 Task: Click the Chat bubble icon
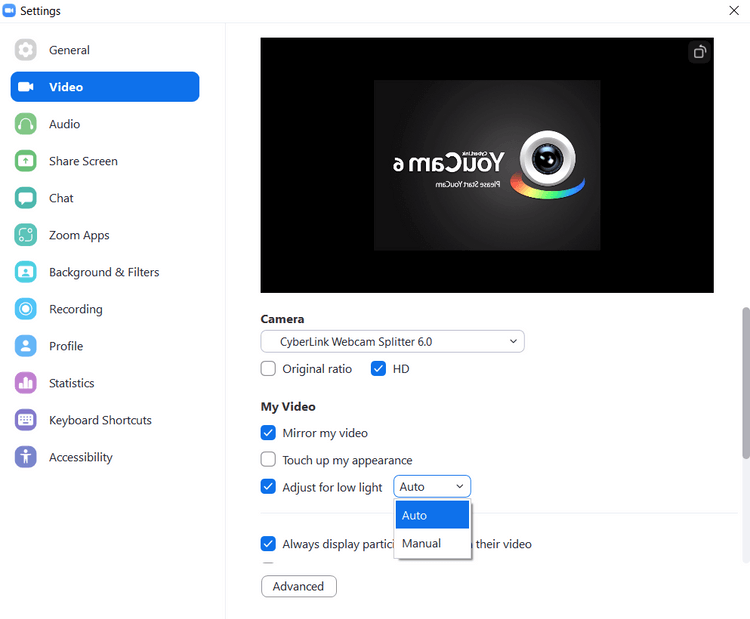(x=26, y=198)
